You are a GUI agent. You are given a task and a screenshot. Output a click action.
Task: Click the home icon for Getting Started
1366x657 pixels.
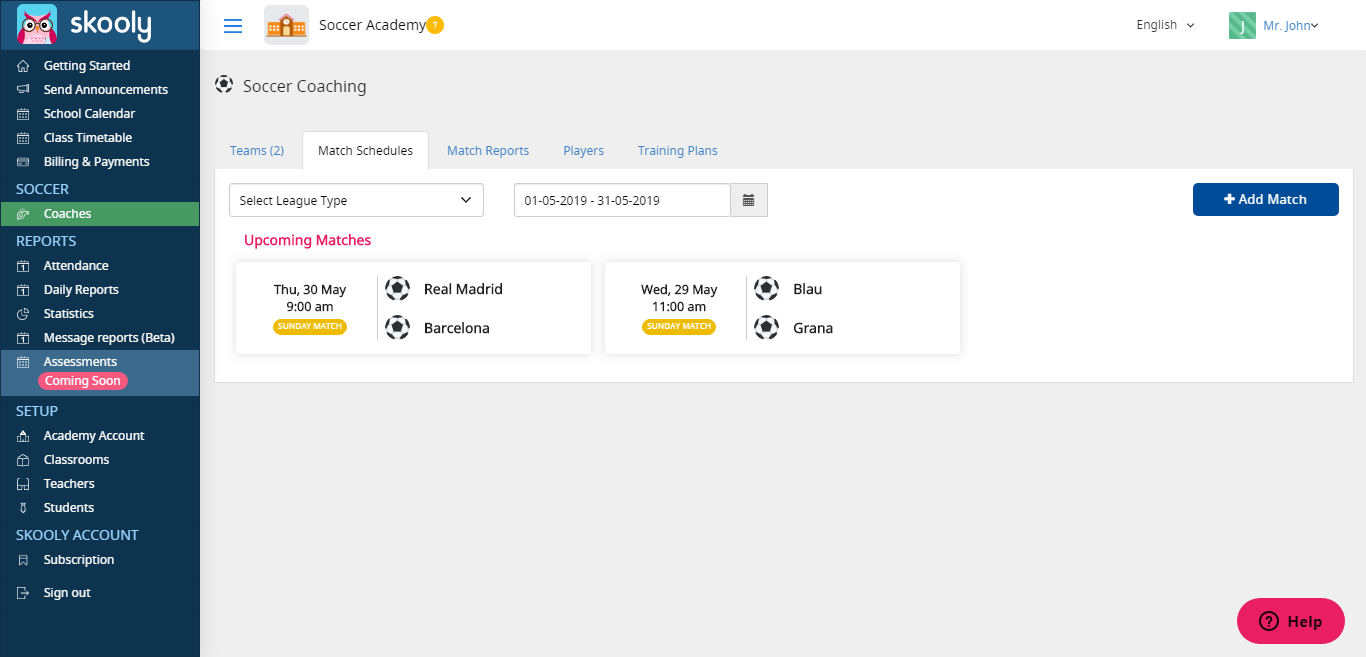click(x=23, y=66)
